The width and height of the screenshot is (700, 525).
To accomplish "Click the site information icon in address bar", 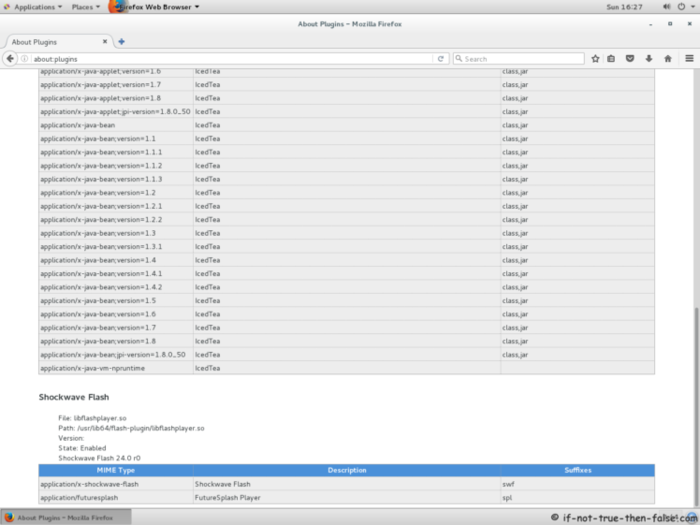I will pos(25,59).
